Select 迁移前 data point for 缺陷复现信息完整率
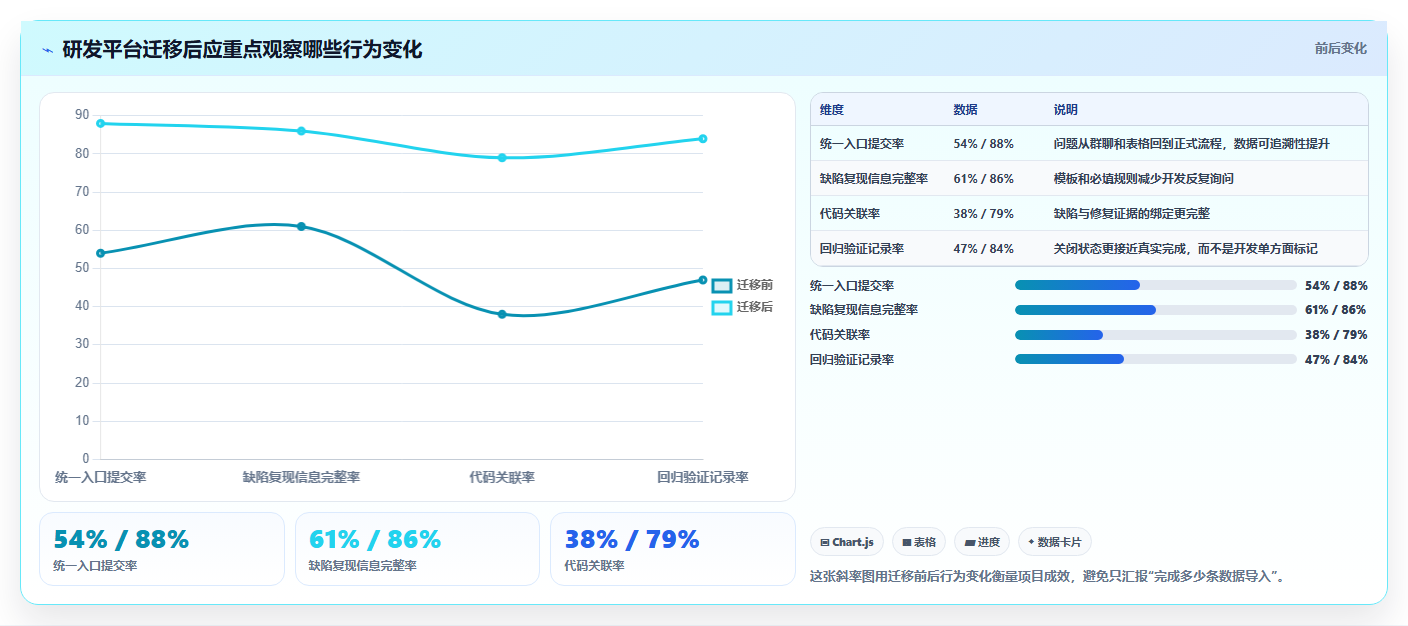Viewport: 1408px width, 626px height. (301, 227)
